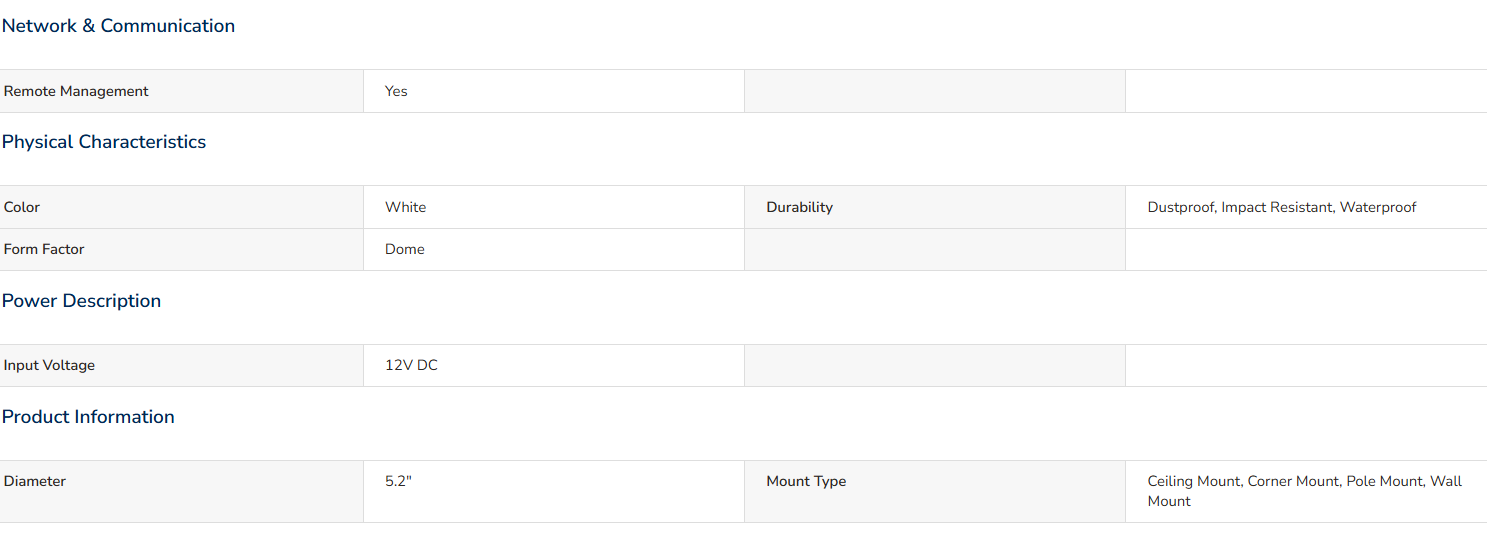Select the Mount Type label cell
The image size is (1487, 534).
pyautogui.click(x=935, y=491)
